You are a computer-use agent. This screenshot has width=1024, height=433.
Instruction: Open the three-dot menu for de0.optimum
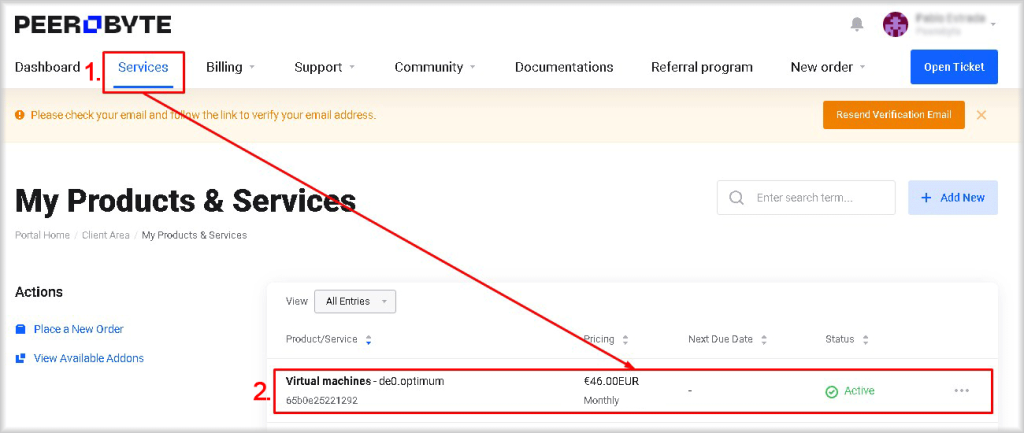(961, 391)
